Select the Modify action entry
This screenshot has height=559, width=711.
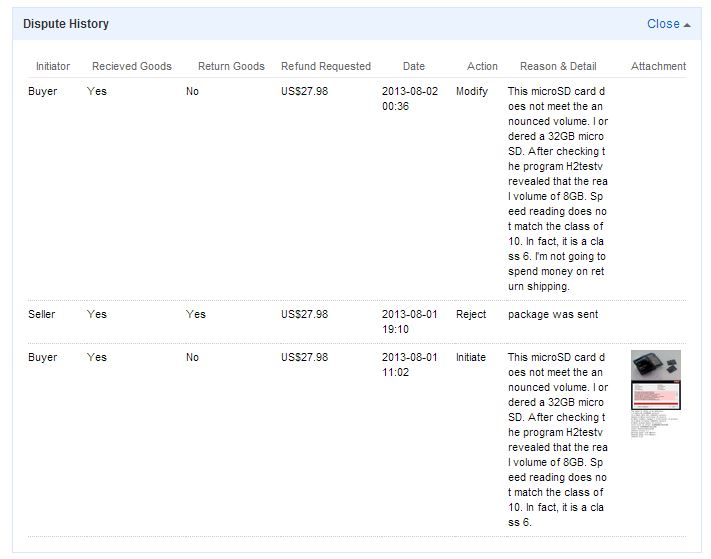tap(472, 91)
